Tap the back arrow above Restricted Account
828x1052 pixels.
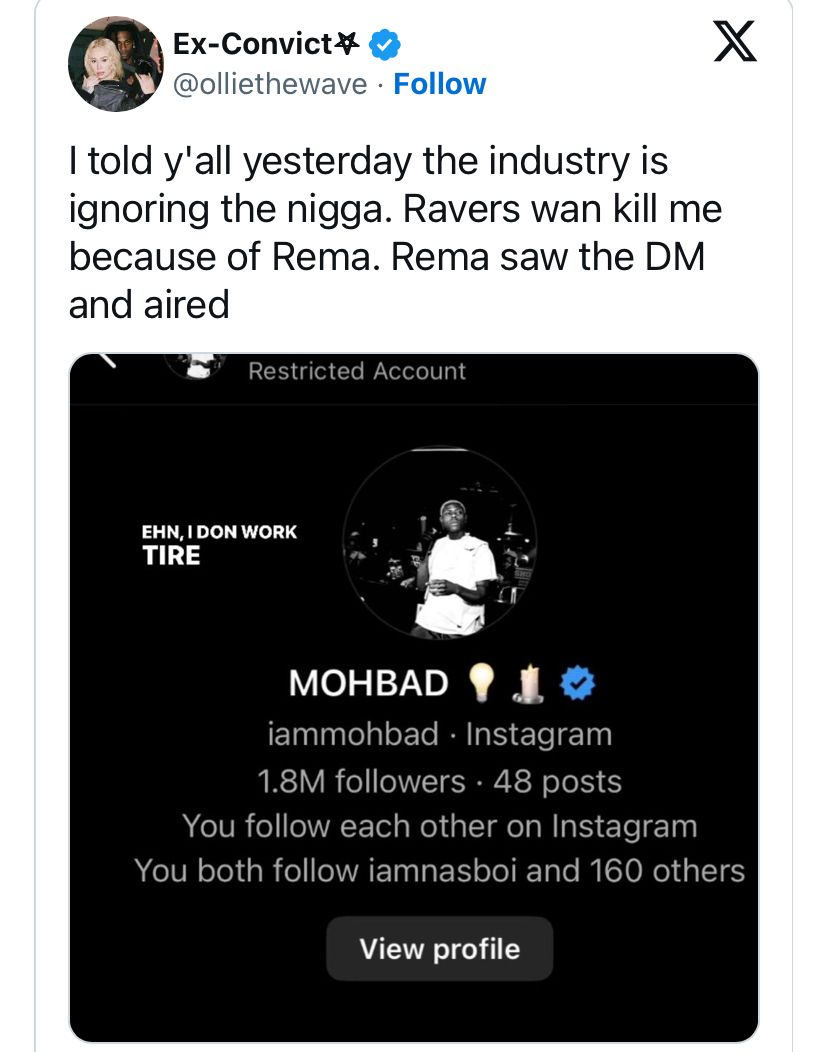click(107, 363)
